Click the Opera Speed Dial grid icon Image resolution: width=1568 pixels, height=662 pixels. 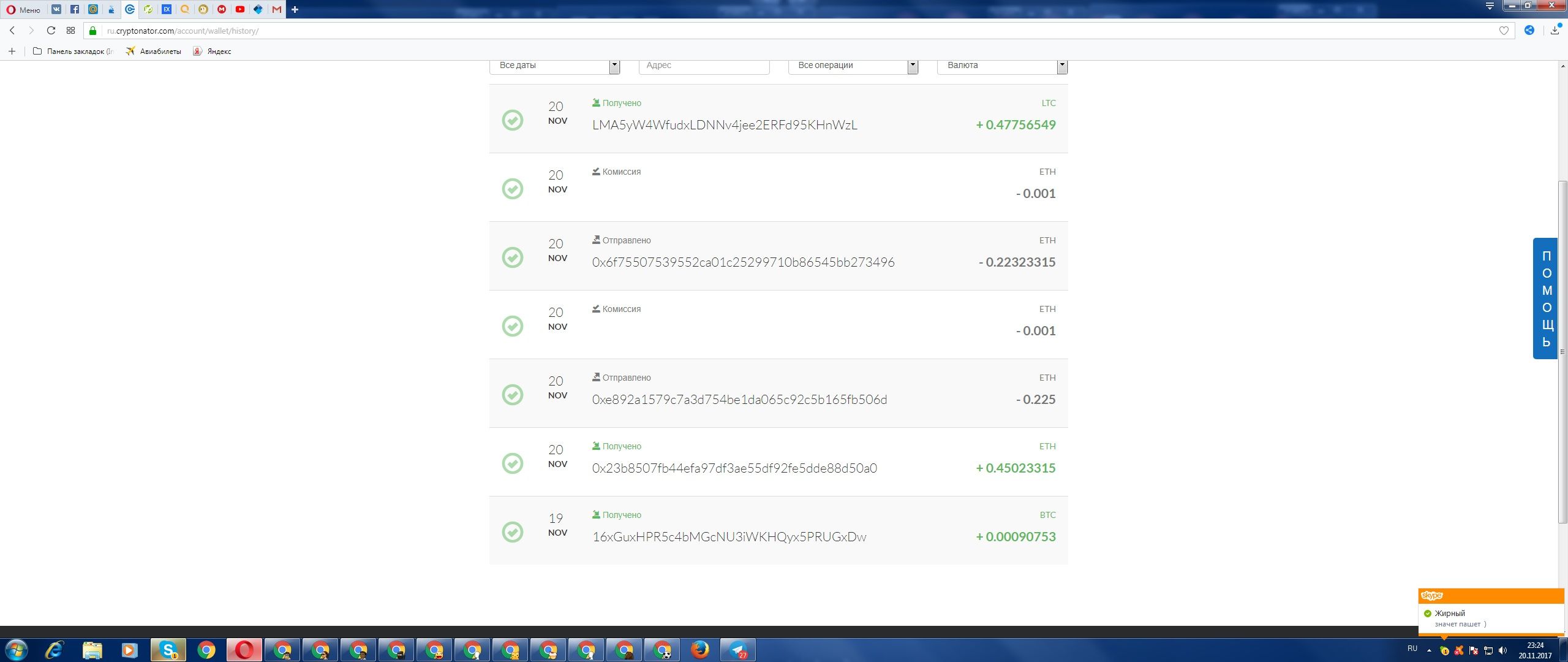70,31
